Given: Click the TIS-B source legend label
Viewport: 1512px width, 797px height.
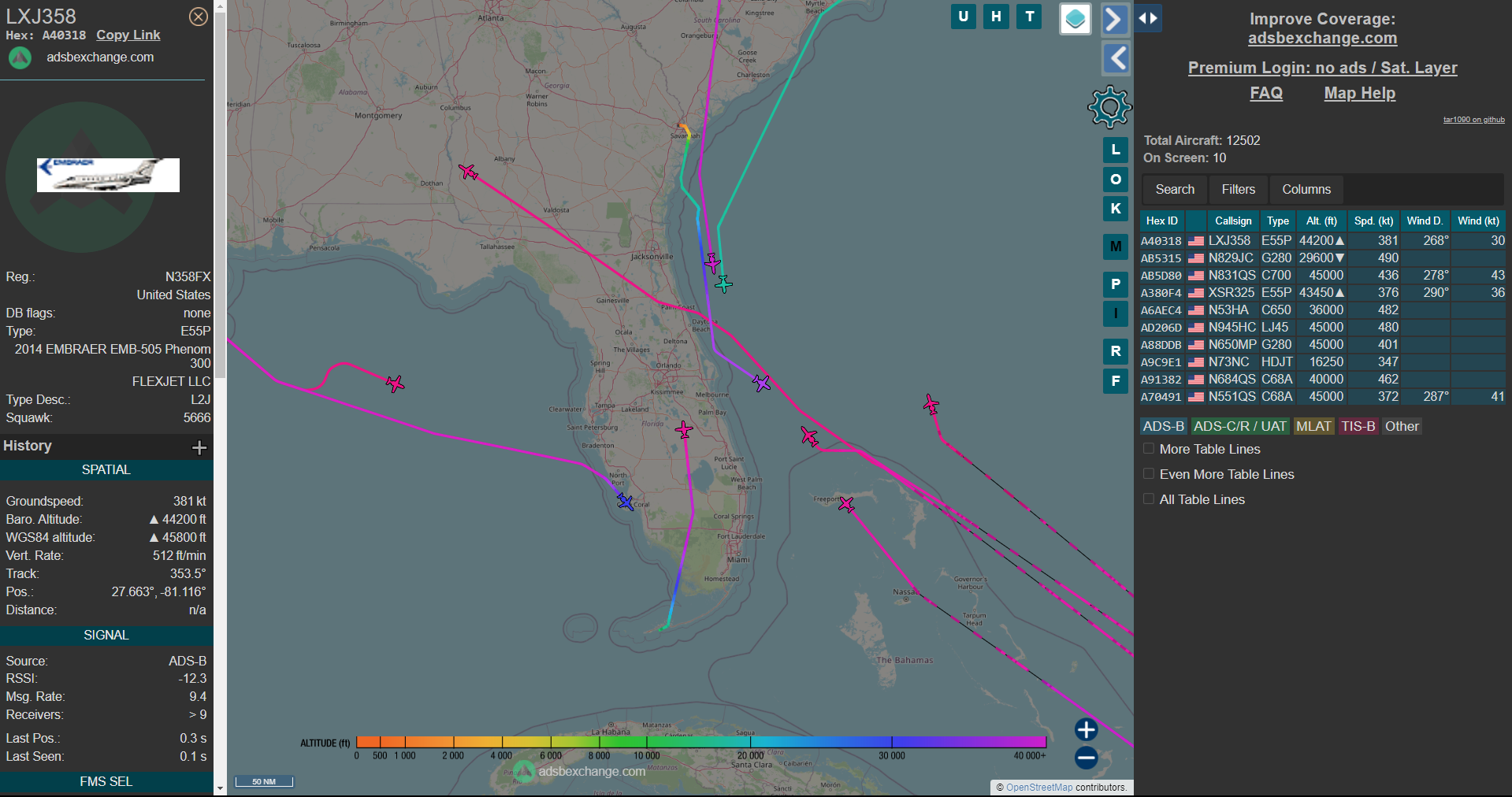Looking at the screenshot, I should coord(1358,426).
